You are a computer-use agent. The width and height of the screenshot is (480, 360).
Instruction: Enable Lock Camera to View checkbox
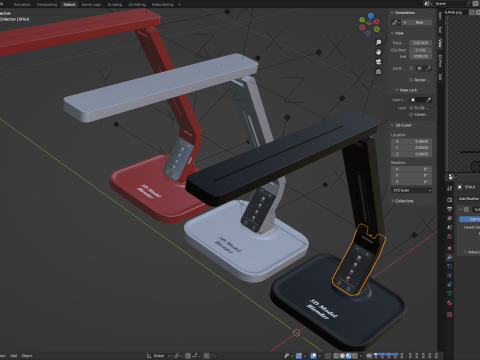(411, 114)
